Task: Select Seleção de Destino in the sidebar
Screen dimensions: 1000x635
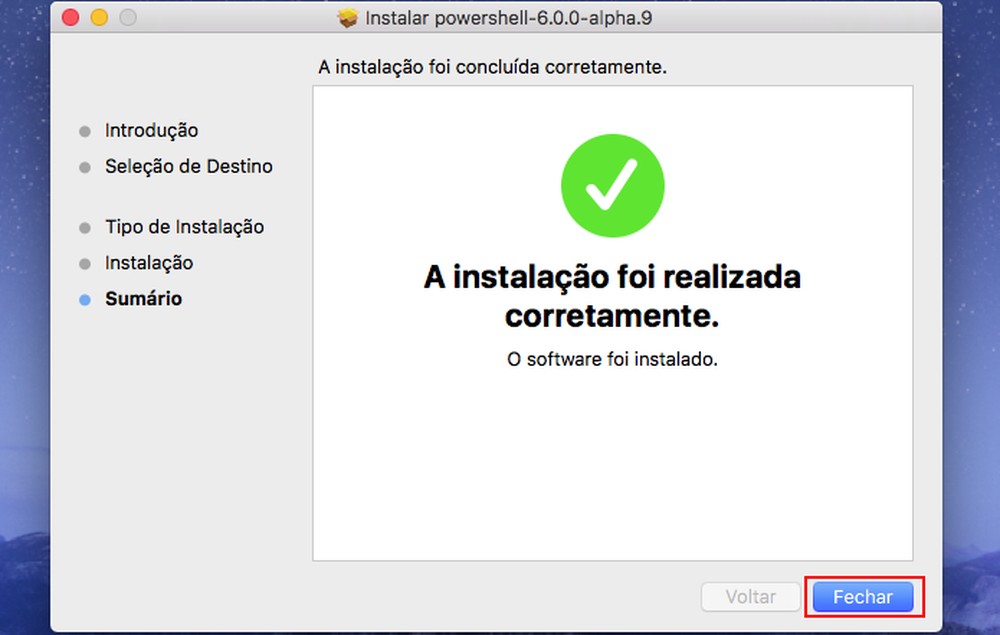Action: click(188, 166)
